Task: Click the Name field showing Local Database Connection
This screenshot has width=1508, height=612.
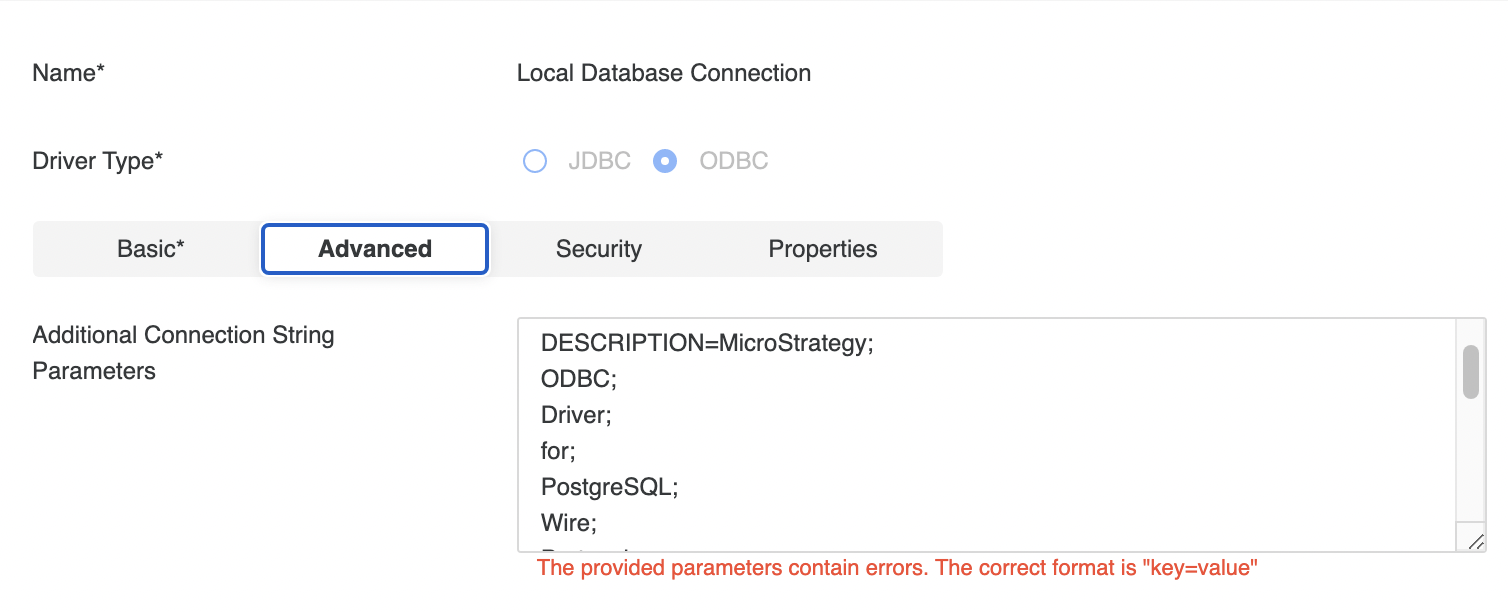Action: pos(663,72)
